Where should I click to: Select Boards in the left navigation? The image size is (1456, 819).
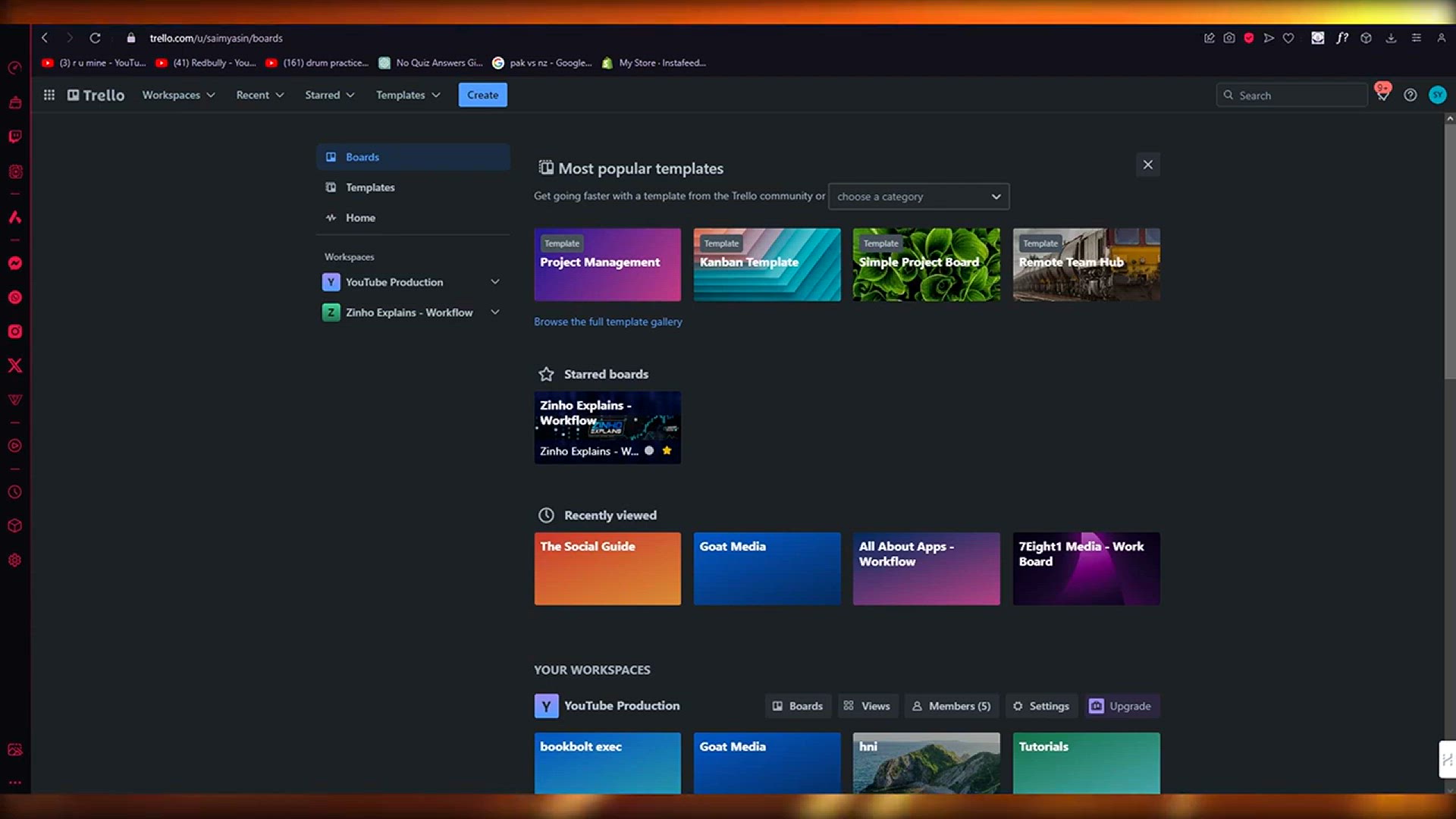tap(413, 157)
